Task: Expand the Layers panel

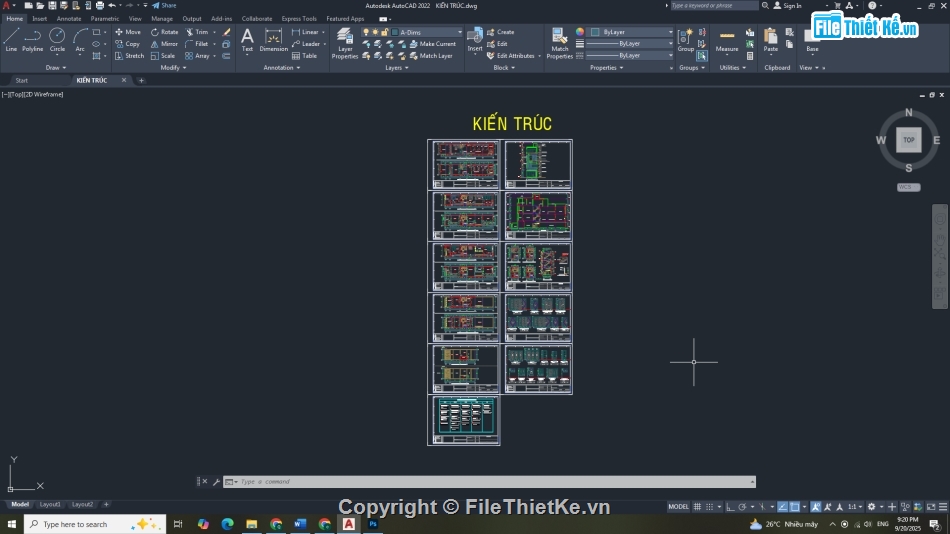Action: (x=397, y=68)
